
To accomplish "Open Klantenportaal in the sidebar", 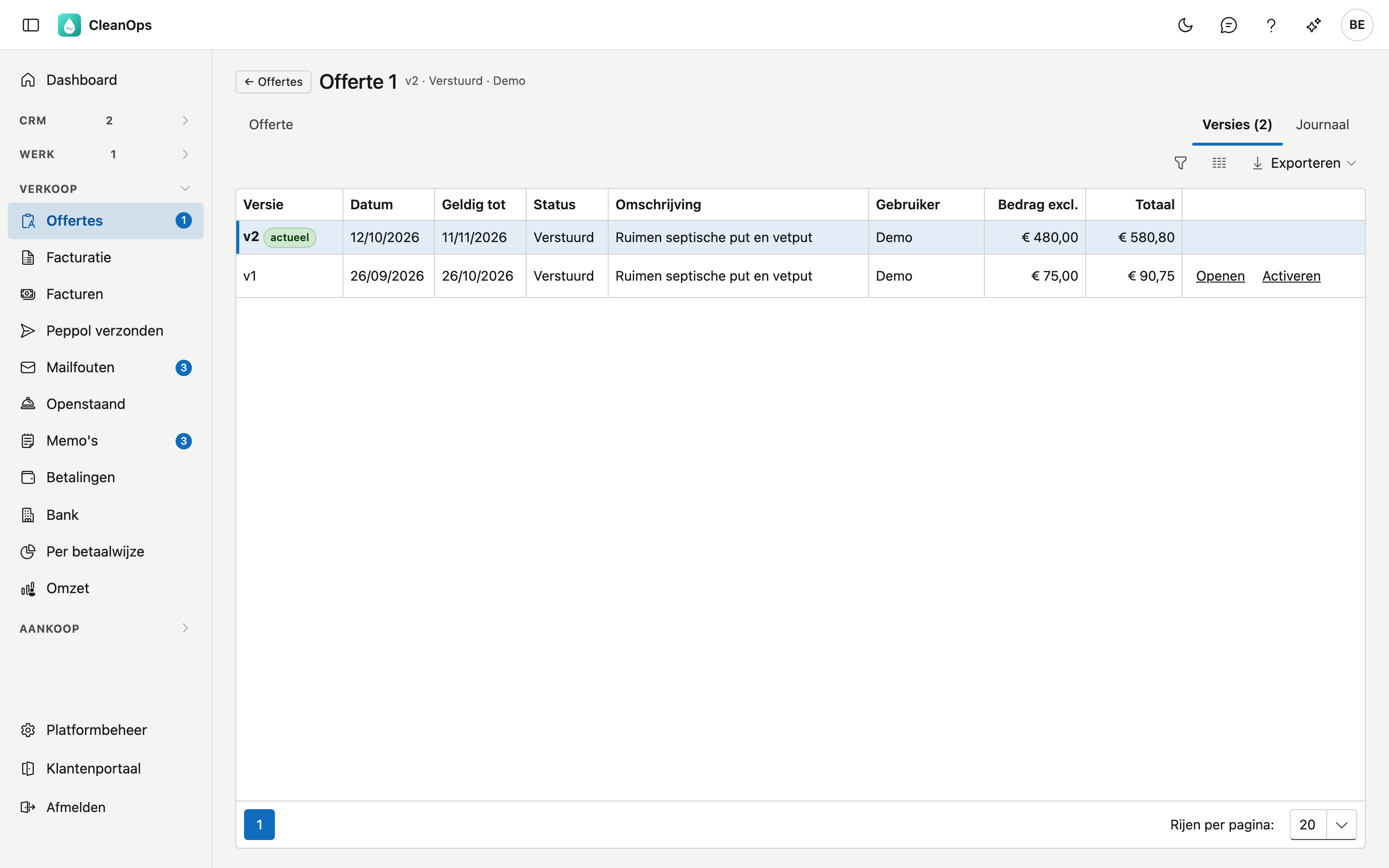I will tap(106, 769).
